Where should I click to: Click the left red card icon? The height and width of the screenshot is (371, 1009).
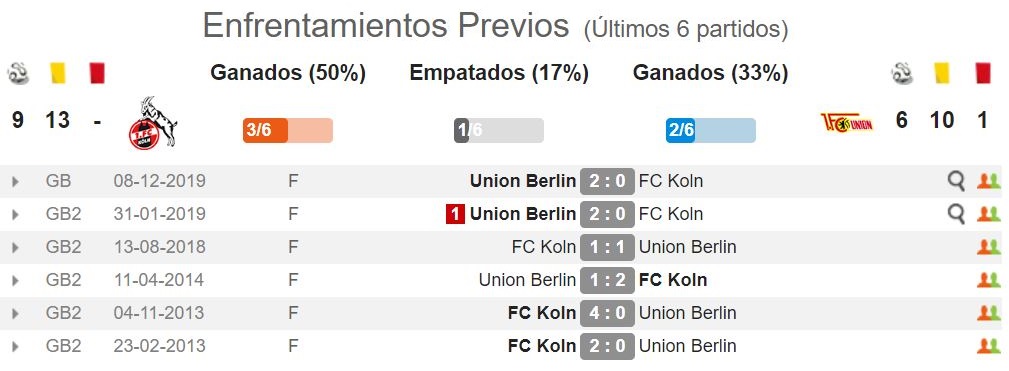[97, 73]
